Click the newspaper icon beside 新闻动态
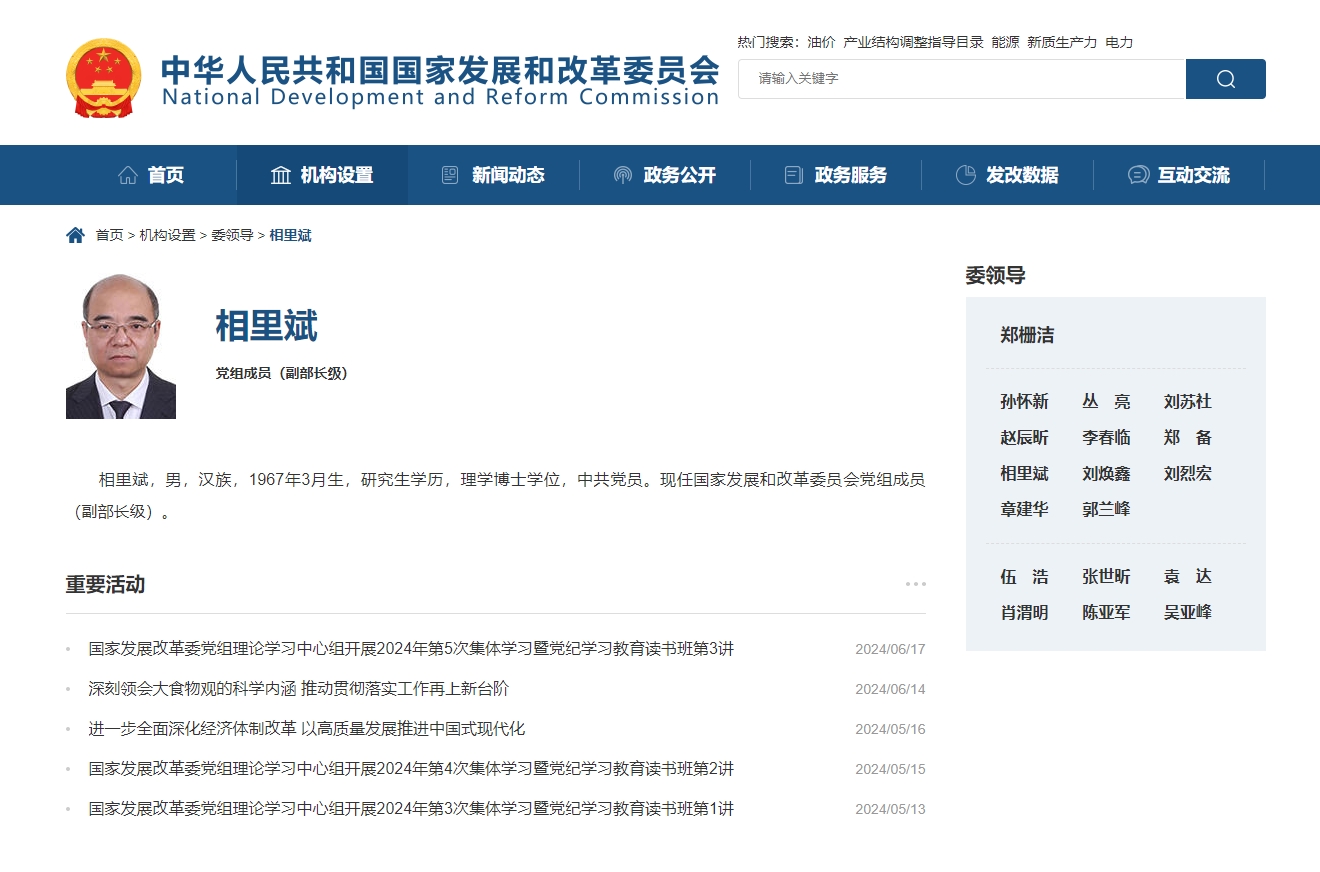Screen dimensions: 1320x872 [450, 175]
